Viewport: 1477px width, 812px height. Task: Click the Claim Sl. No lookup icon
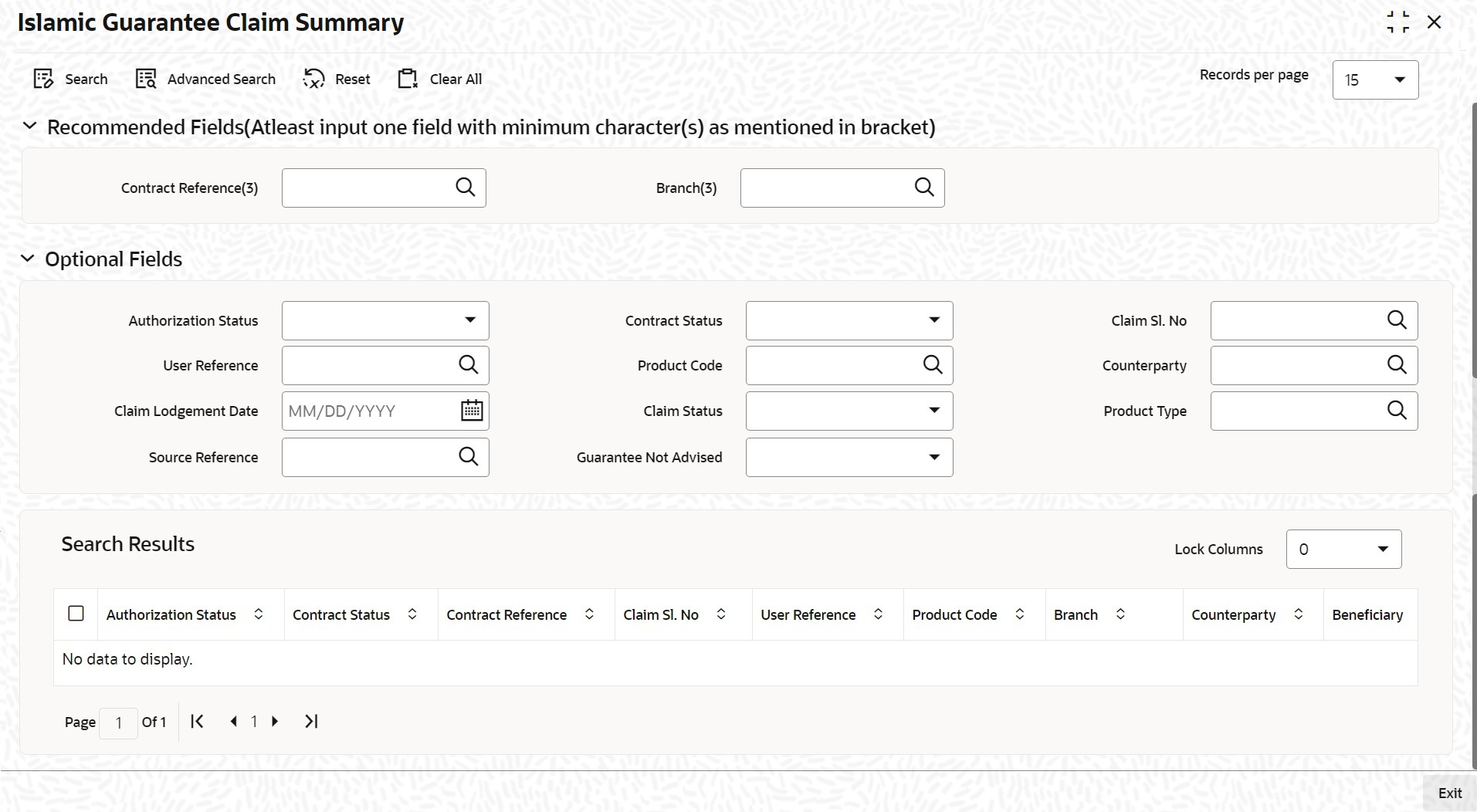pos(1396,320)
